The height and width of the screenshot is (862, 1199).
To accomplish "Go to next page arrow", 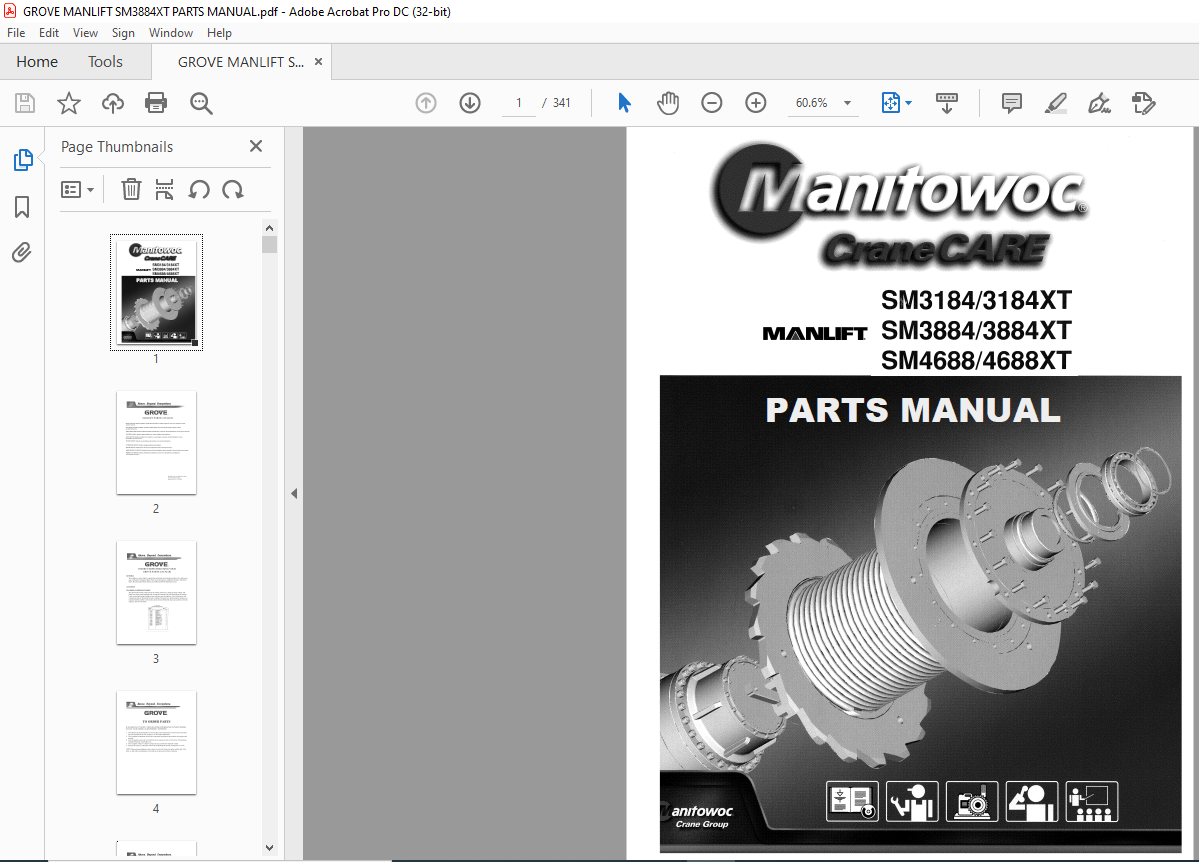I will [470, 102].
